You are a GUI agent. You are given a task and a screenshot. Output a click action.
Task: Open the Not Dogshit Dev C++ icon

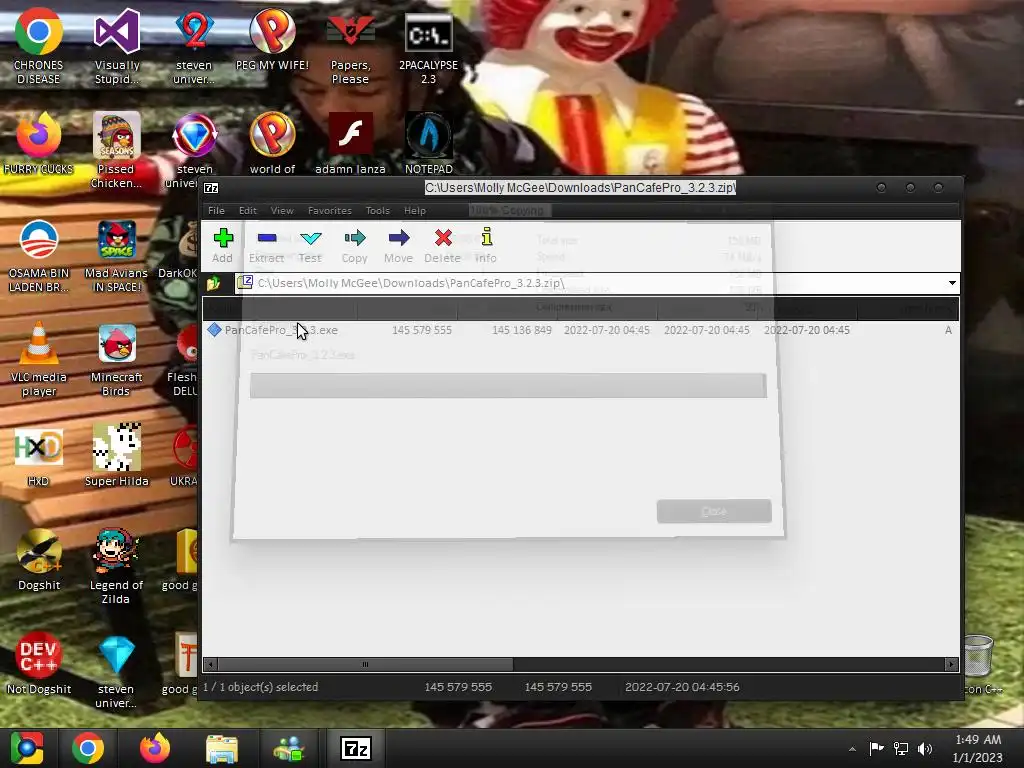[39, 662]
